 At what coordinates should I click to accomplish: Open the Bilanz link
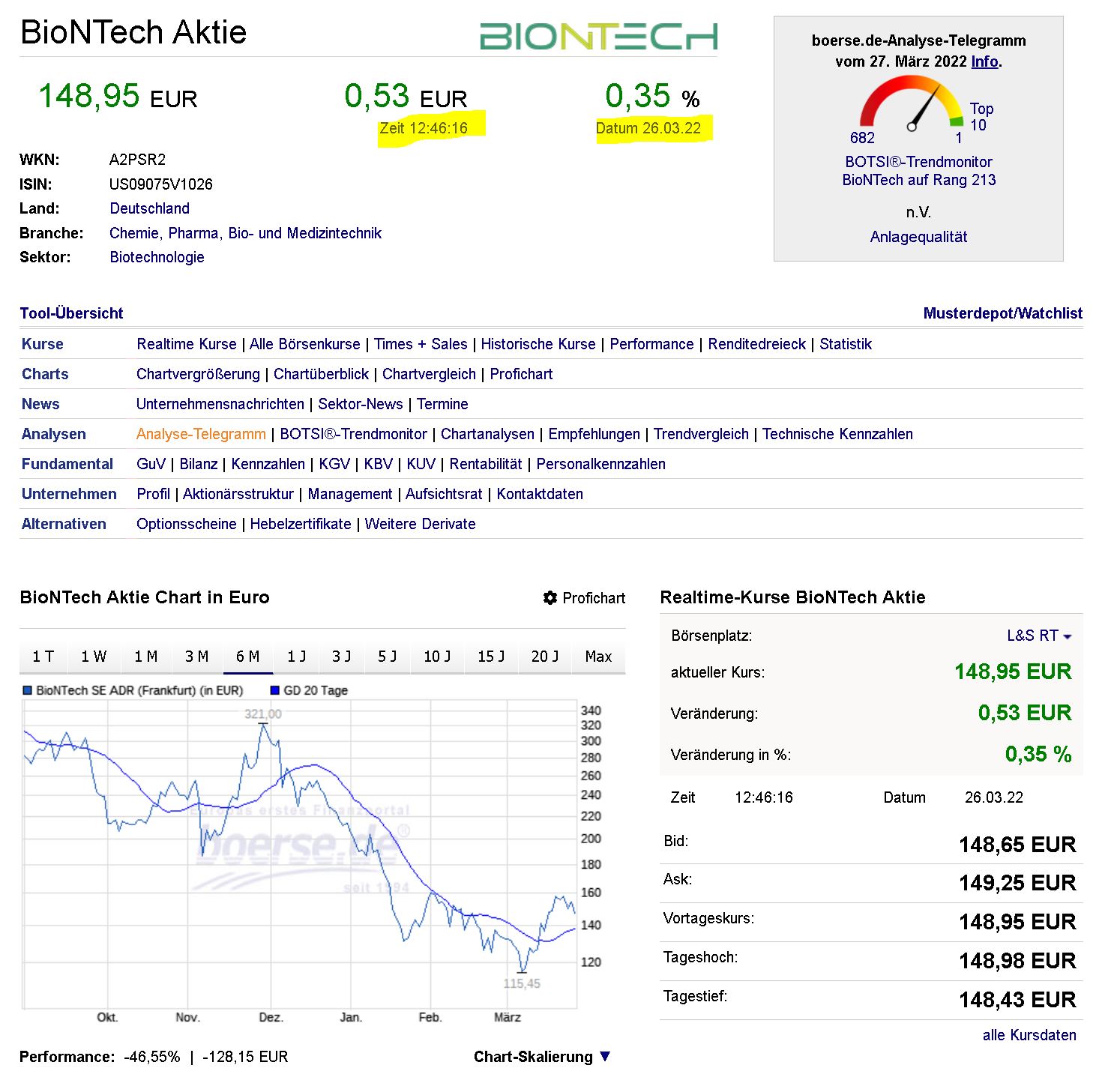point(198,464)
